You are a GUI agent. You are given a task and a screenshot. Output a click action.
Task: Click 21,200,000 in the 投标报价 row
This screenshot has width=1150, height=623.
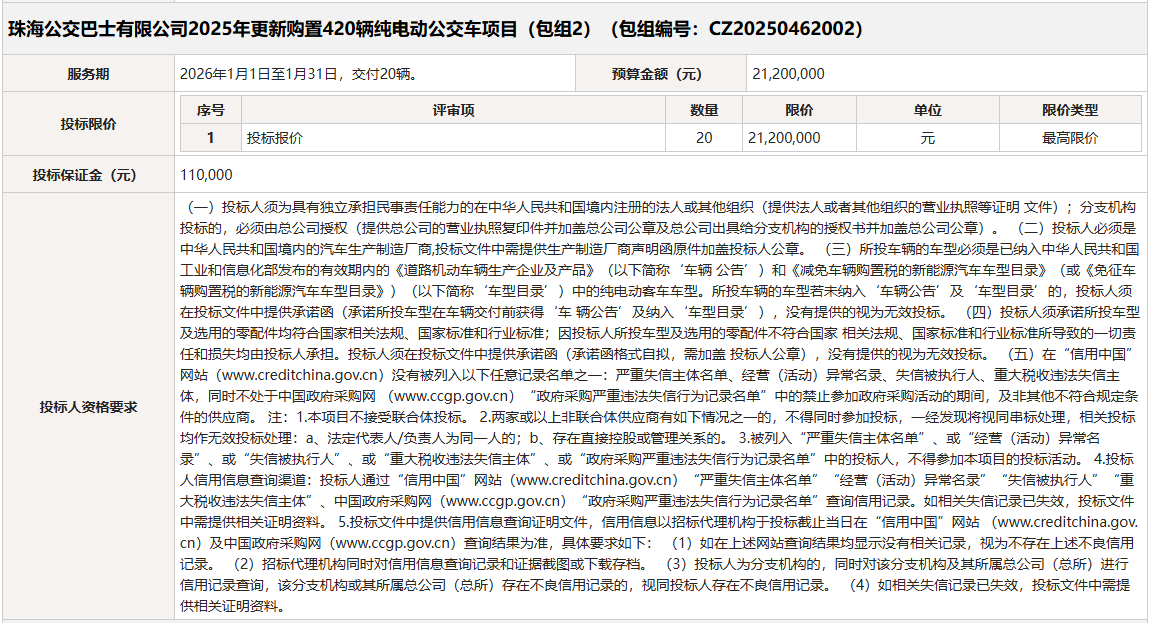pos(799,138)
